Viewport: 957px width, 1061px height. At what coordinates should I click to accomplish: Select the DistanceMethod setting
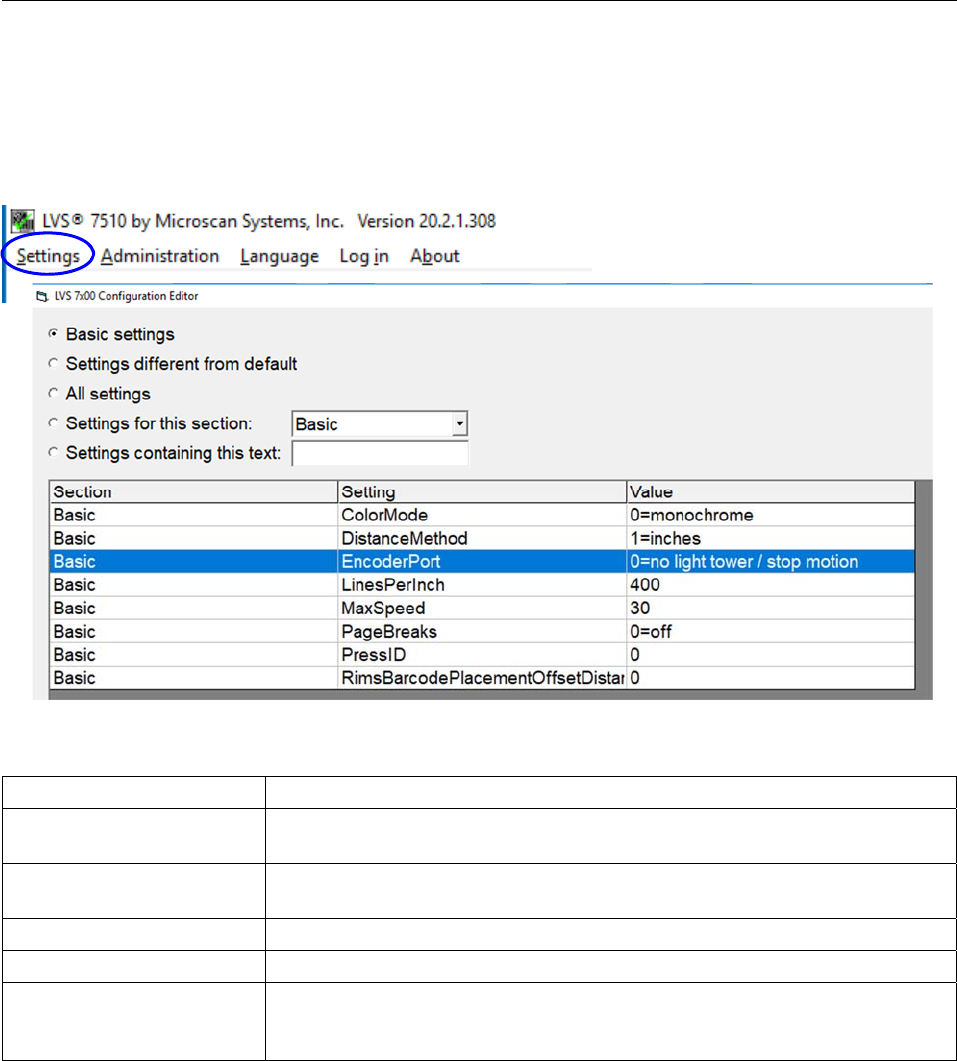point(482,539)
